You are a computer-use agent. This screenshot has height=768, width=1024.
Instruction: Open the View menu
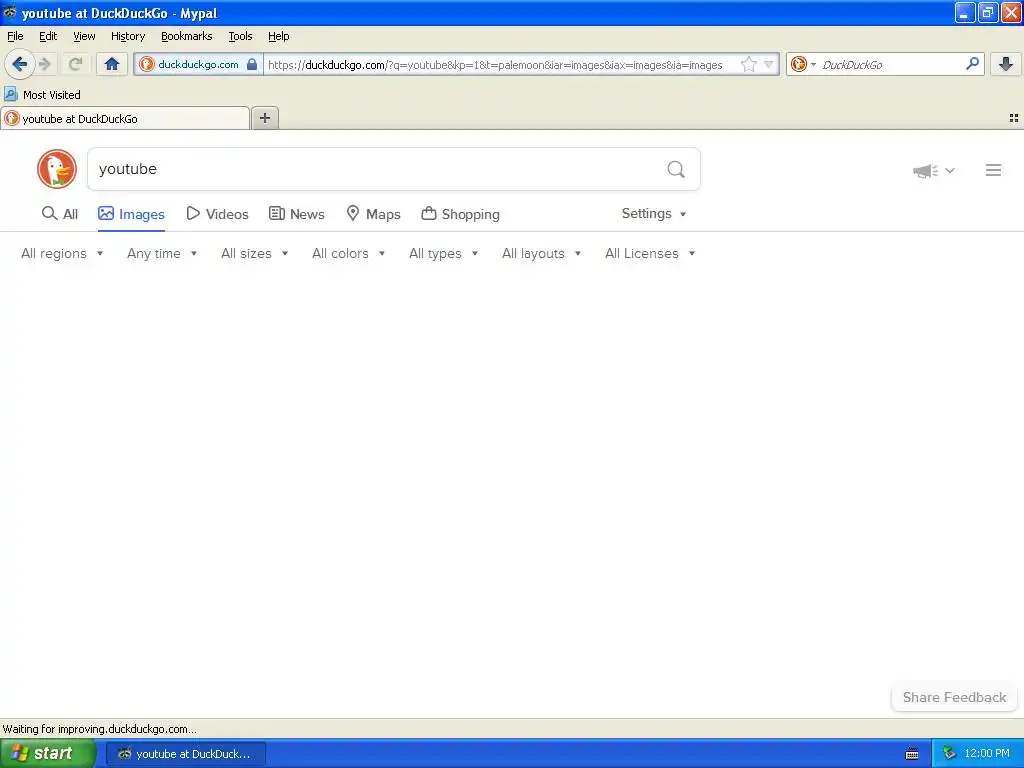(x=84, y=37)
